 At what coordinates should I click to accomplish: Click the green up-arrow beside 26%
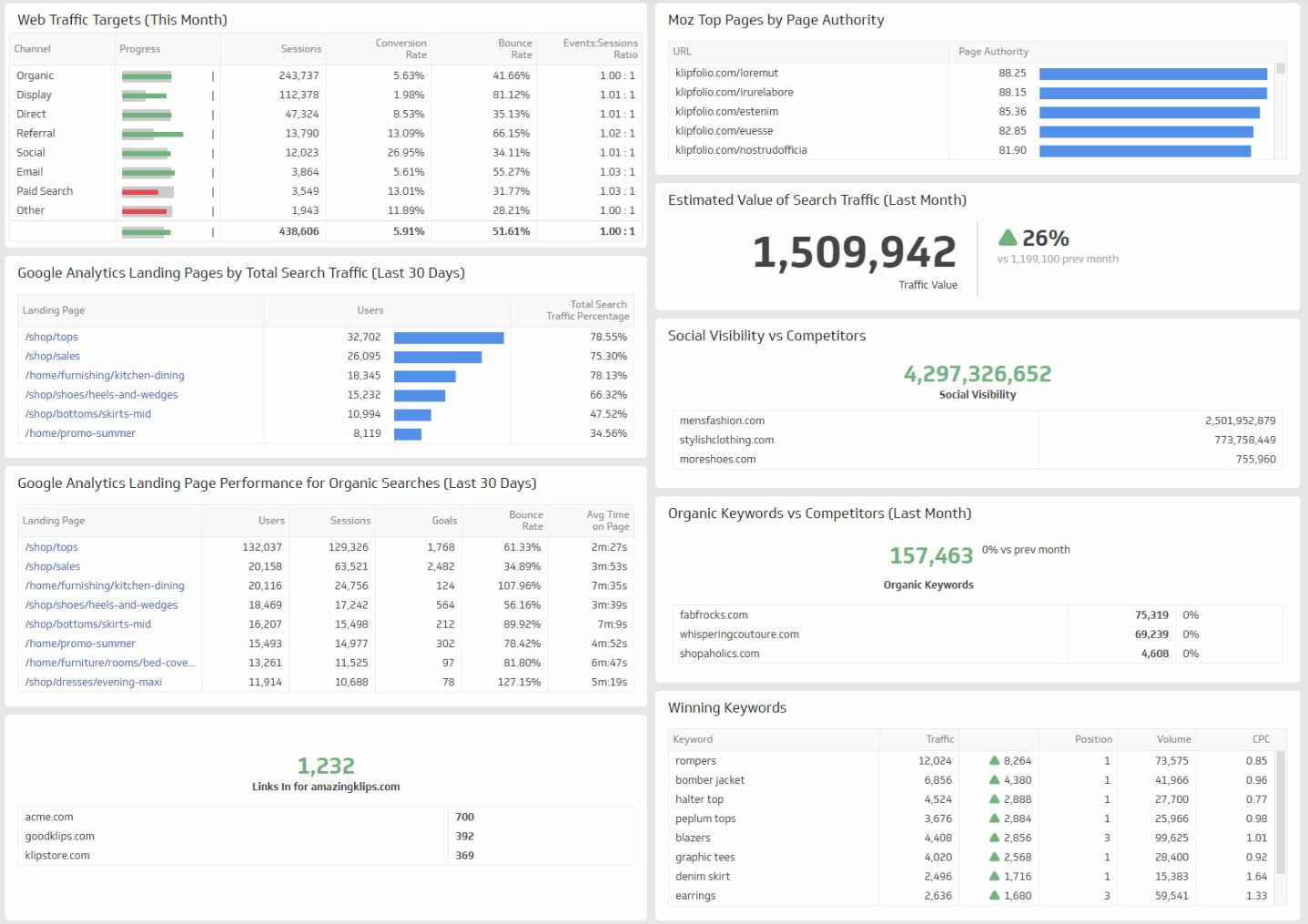coord(1007,238)
